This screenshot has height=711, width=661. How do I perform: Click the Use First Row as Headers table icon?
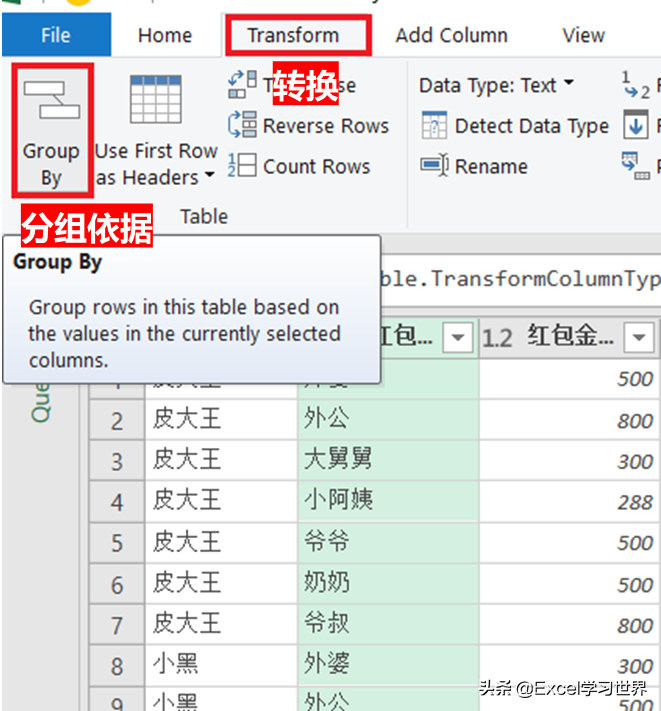(156, 99)
